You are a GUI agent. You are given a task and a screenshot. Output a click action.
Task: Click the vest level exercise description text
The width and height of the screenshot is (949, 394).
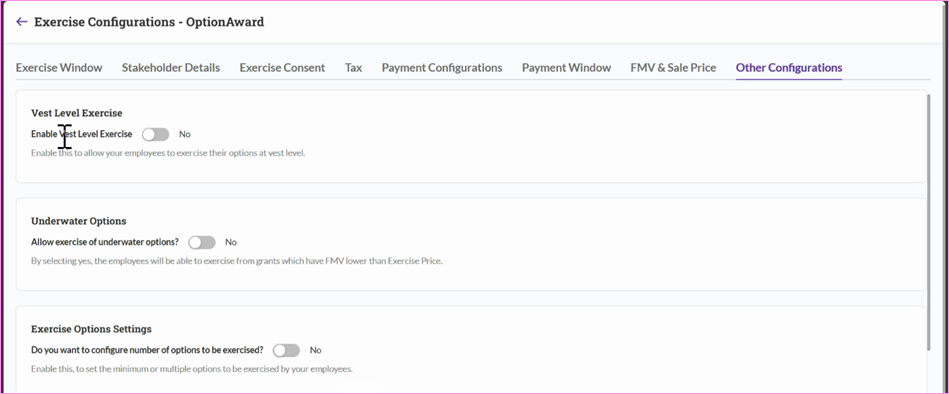168,153
